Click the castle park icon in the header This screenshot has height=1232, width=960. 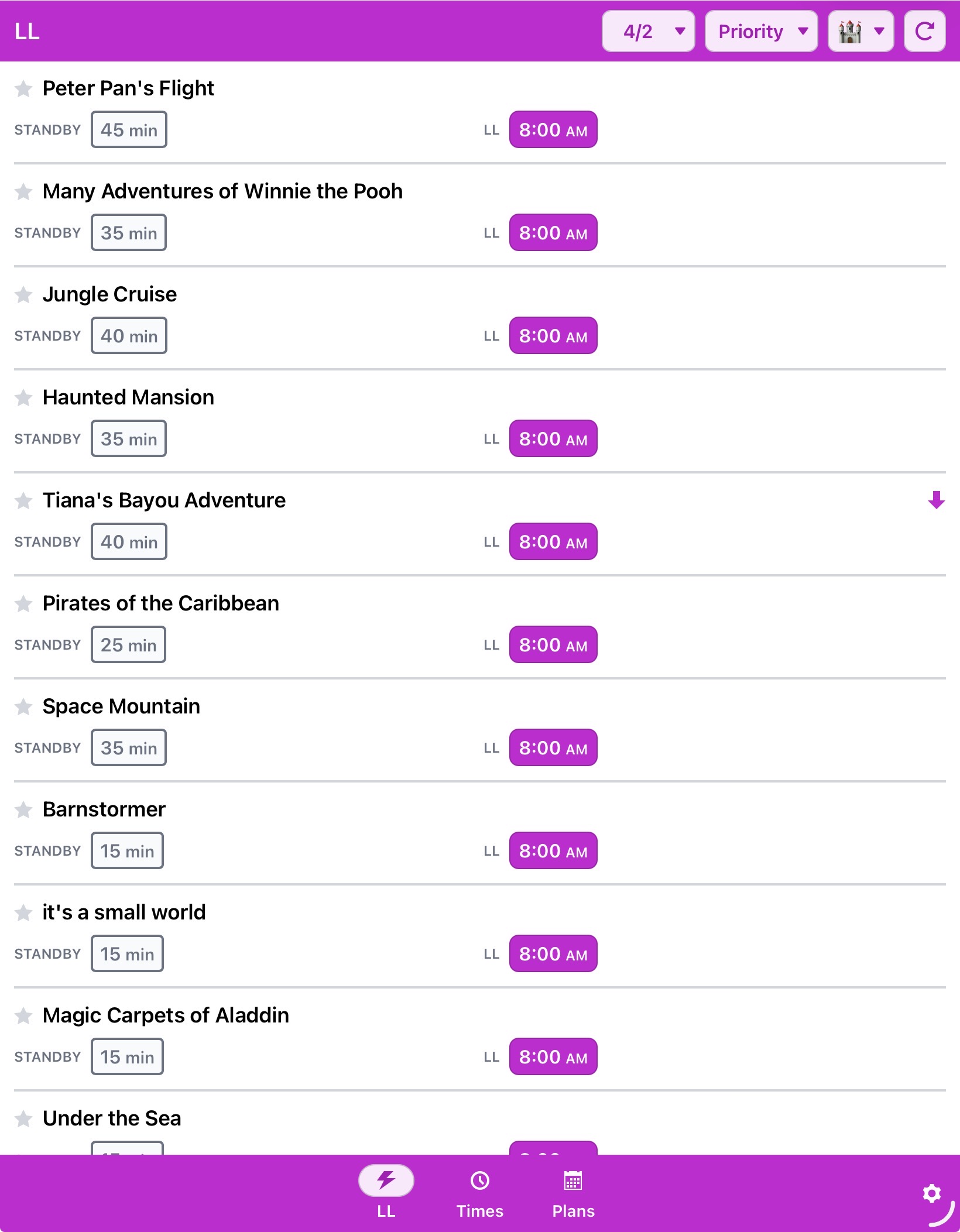pos(849,31)
